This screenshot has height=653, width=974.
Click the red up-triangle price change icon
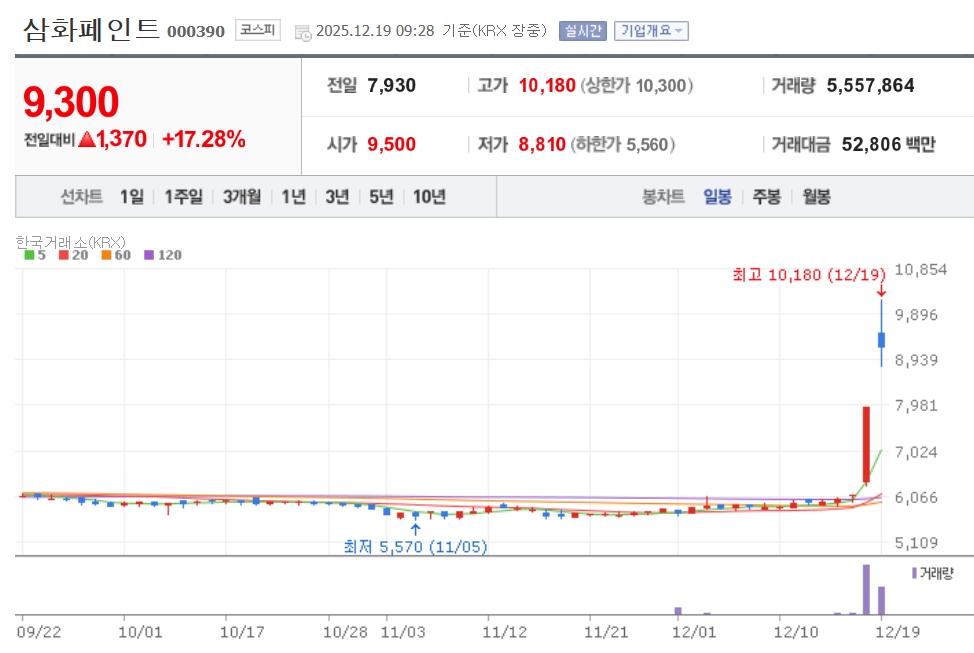86,140
